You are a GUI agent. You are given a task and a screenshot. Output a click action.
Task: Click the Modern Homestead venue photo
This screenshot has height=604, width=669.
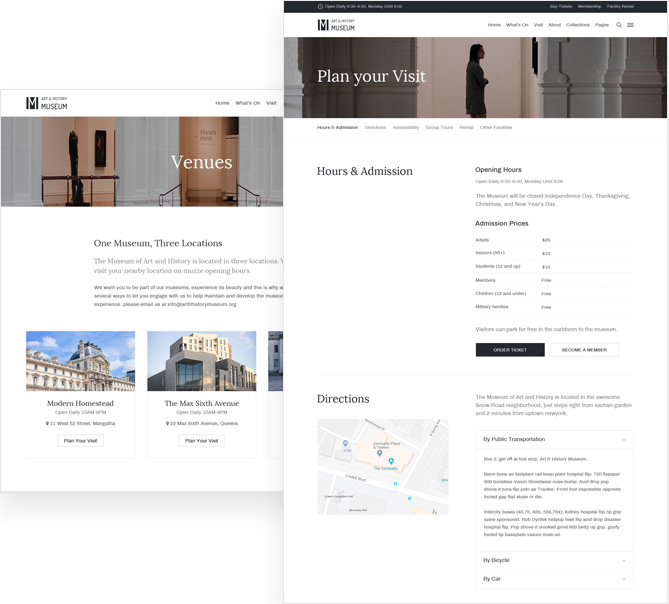click(80, 361)
